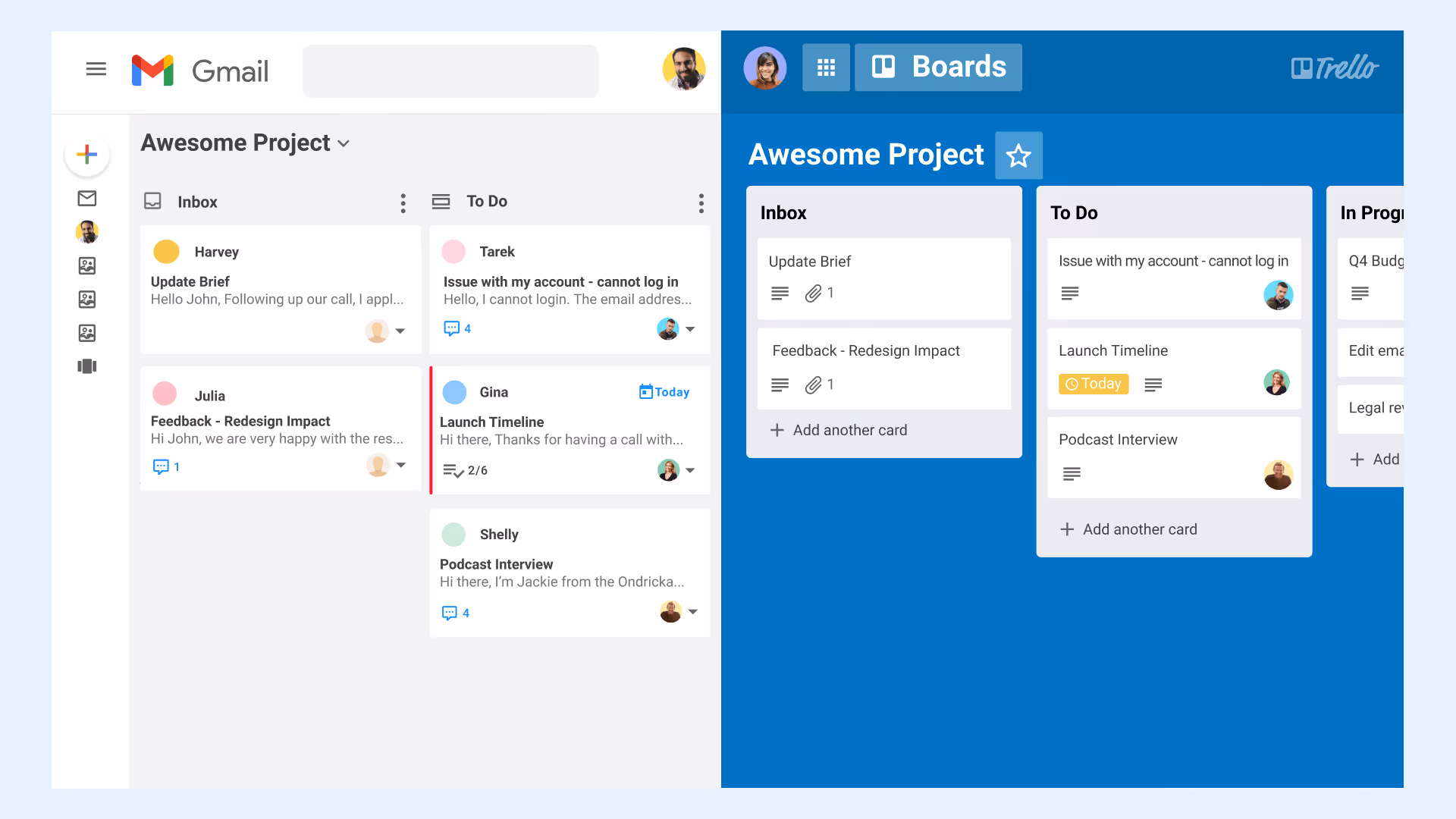Image resolution: width=1456 pixels, height=819 pixels.
Task: Click inside the Gmail search field
Action: tap(450, 71)
